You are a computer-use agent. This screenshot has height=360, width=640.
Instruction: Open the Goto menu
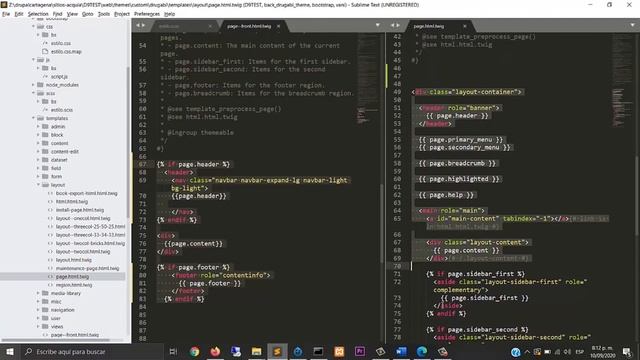(x=87, y=14)
